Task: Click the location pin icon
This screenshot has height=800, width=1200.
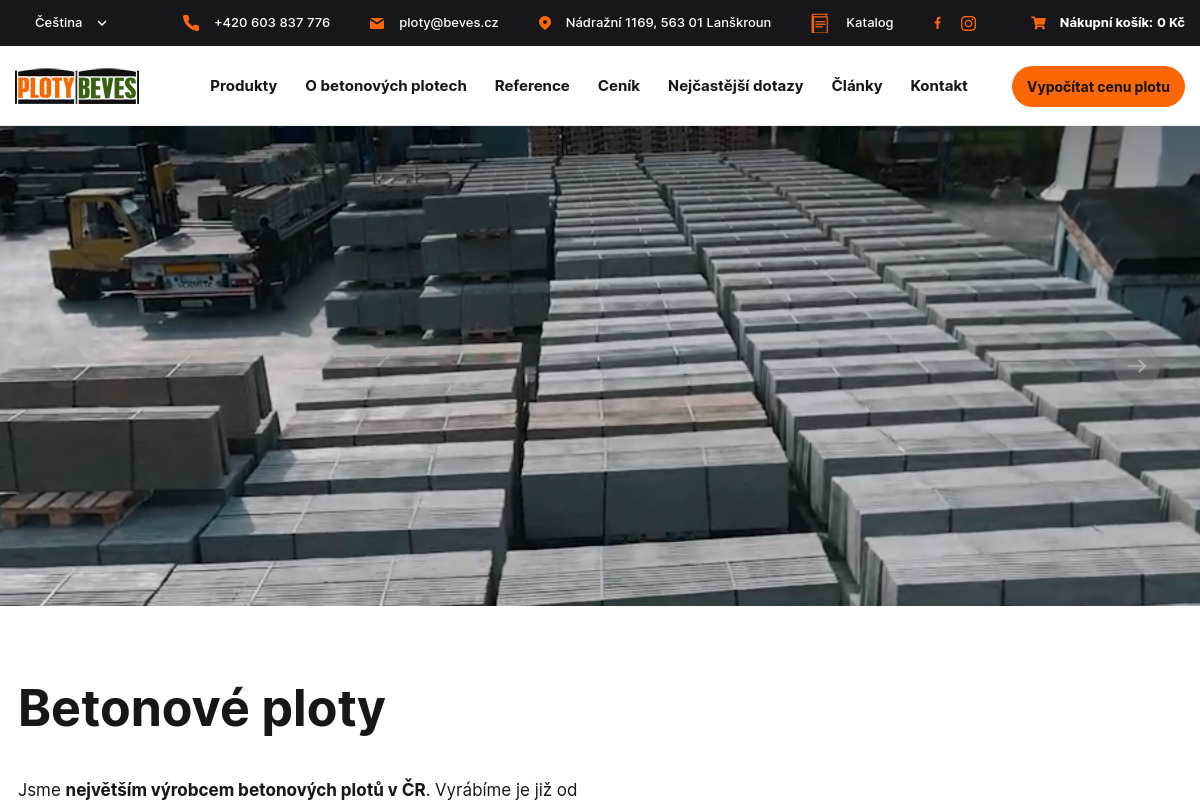Action: point(544,23)
